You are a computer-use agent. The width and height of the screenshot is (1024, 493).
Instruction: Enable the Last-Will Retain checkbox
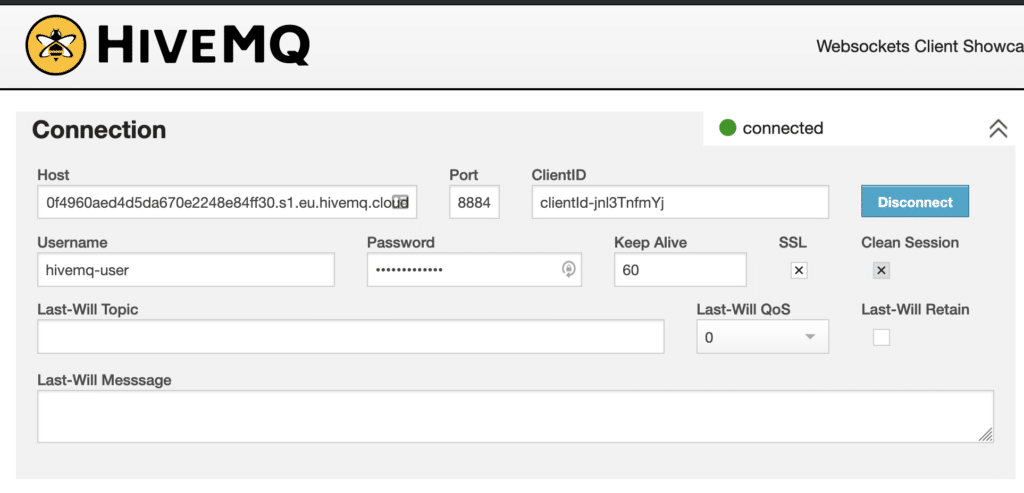coord(882,338)
